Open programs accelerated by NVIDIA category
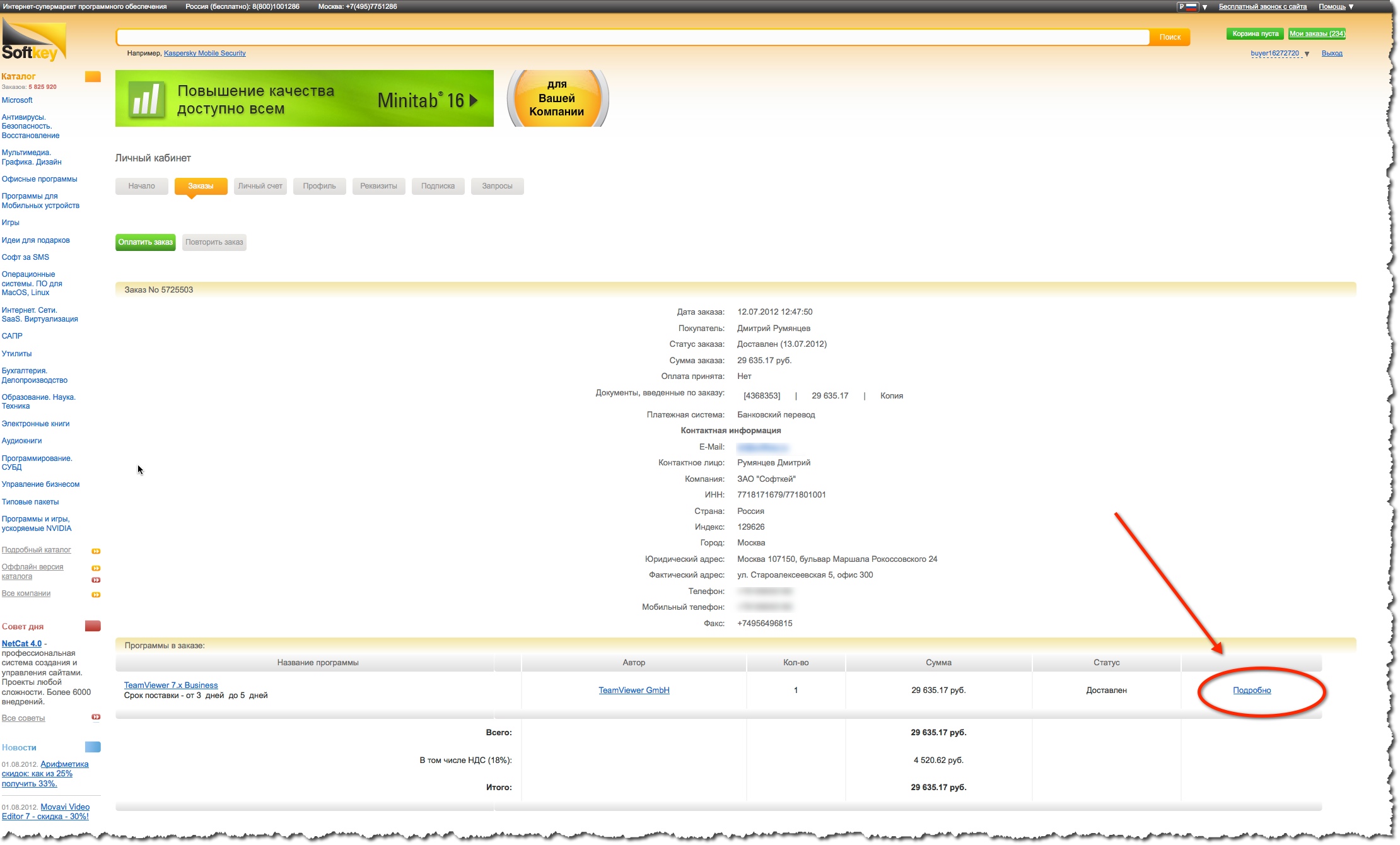 (37, 524)
